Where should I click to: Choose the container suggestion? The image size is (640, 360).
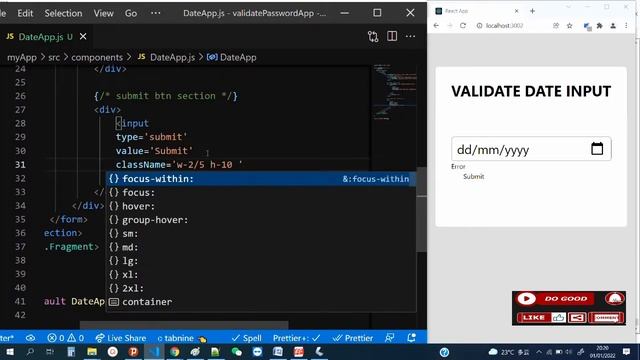pos(261,302)
